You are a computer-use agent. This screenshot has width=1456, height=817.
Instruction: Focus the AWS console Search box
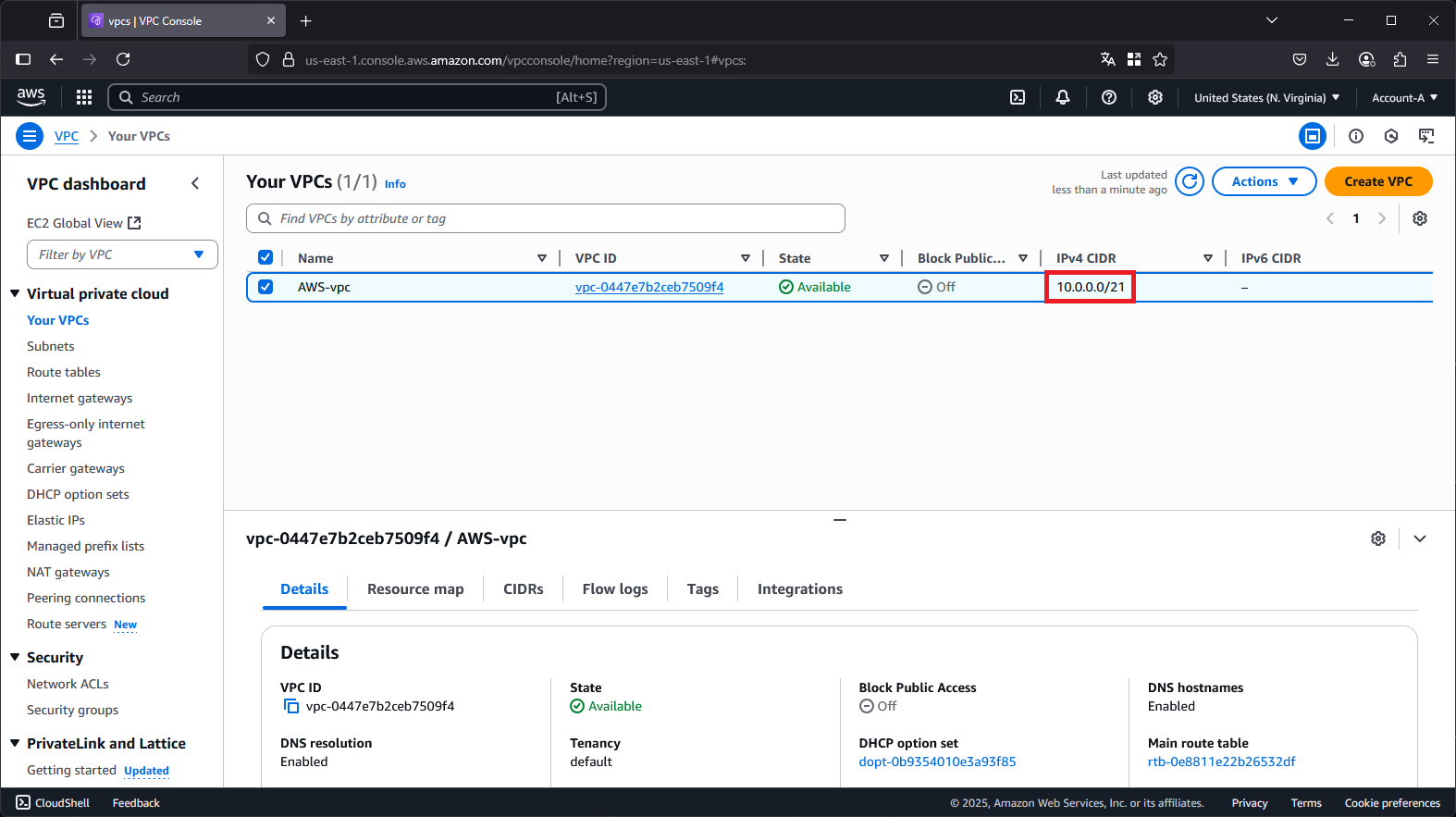coord(357,97)
